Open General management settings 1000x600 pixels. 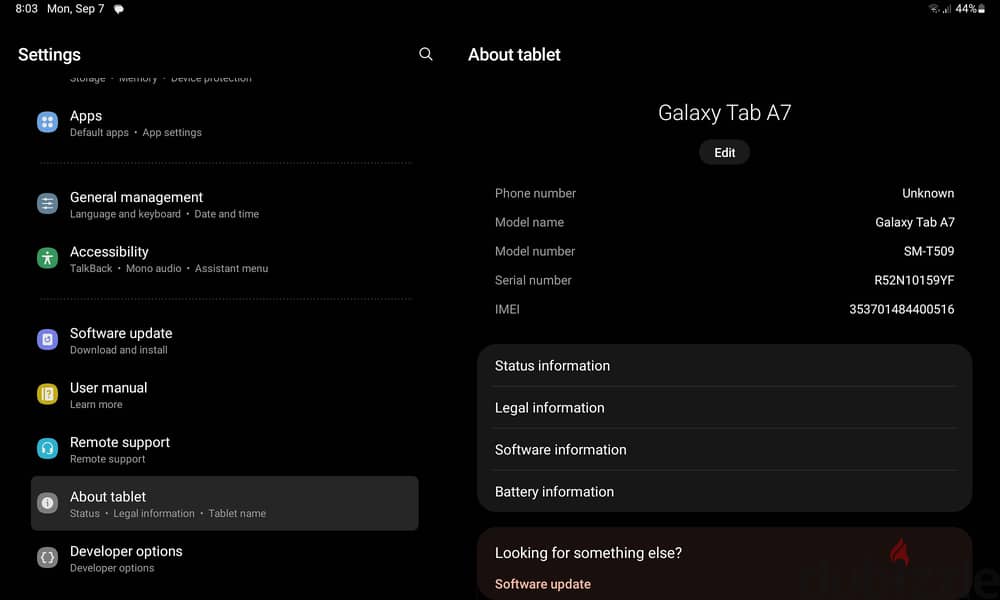[x=224, y=205]
